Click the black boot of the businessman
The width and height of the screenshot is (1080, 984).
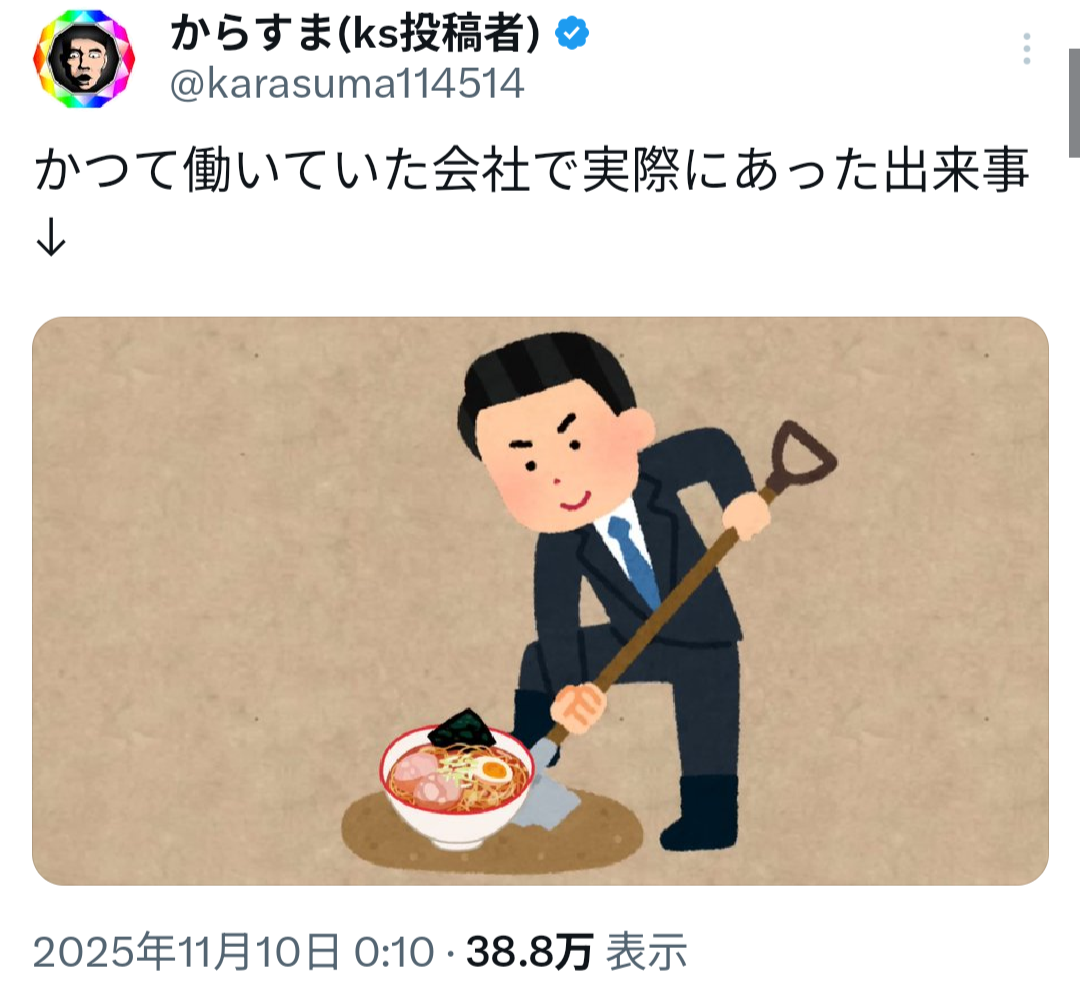[700, 813]
